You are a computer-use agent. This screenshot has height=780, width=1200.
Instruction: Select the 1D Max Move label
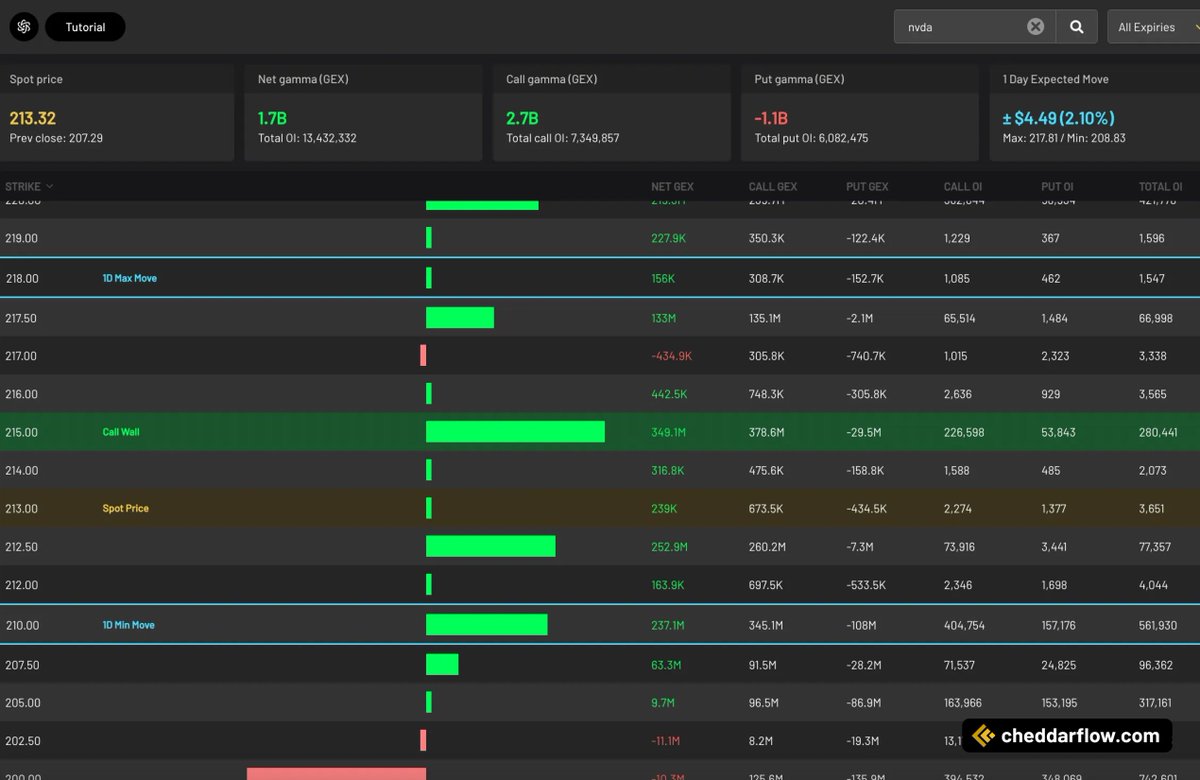(129, 278)
